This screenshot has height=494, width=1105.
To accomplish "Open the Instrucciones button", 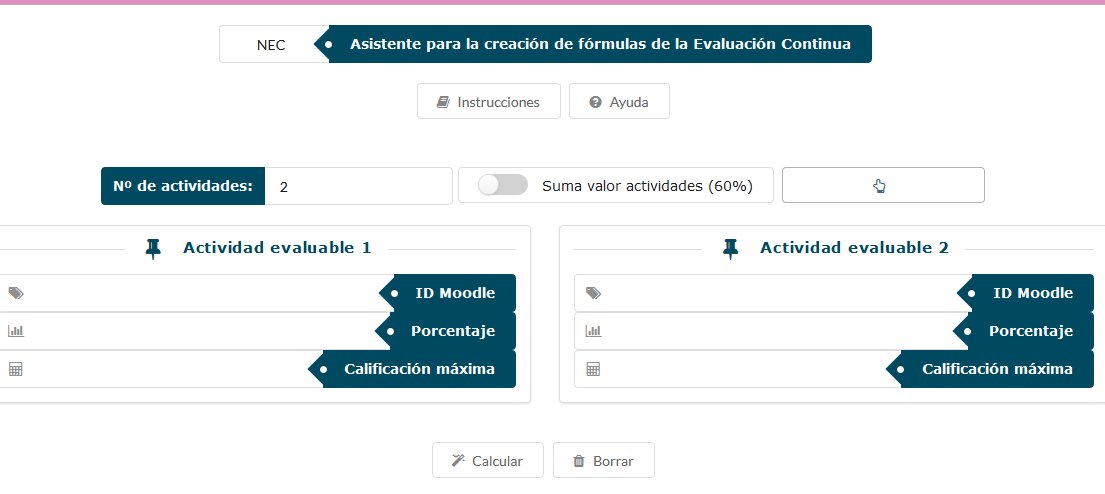I will click(489, 102).
